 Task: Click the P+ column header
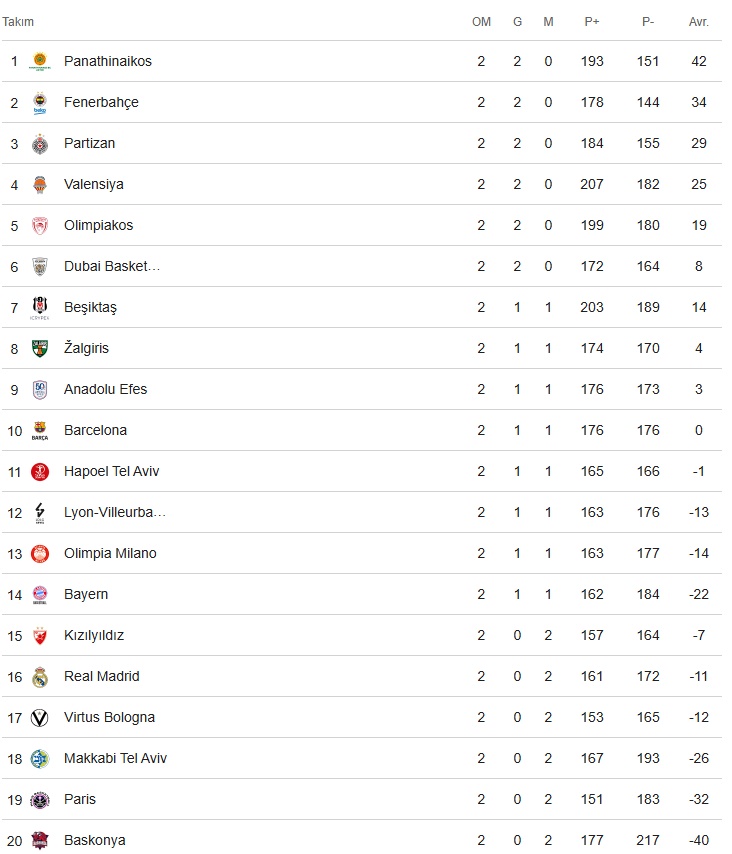pyautogui.click(x=592, y=22)
